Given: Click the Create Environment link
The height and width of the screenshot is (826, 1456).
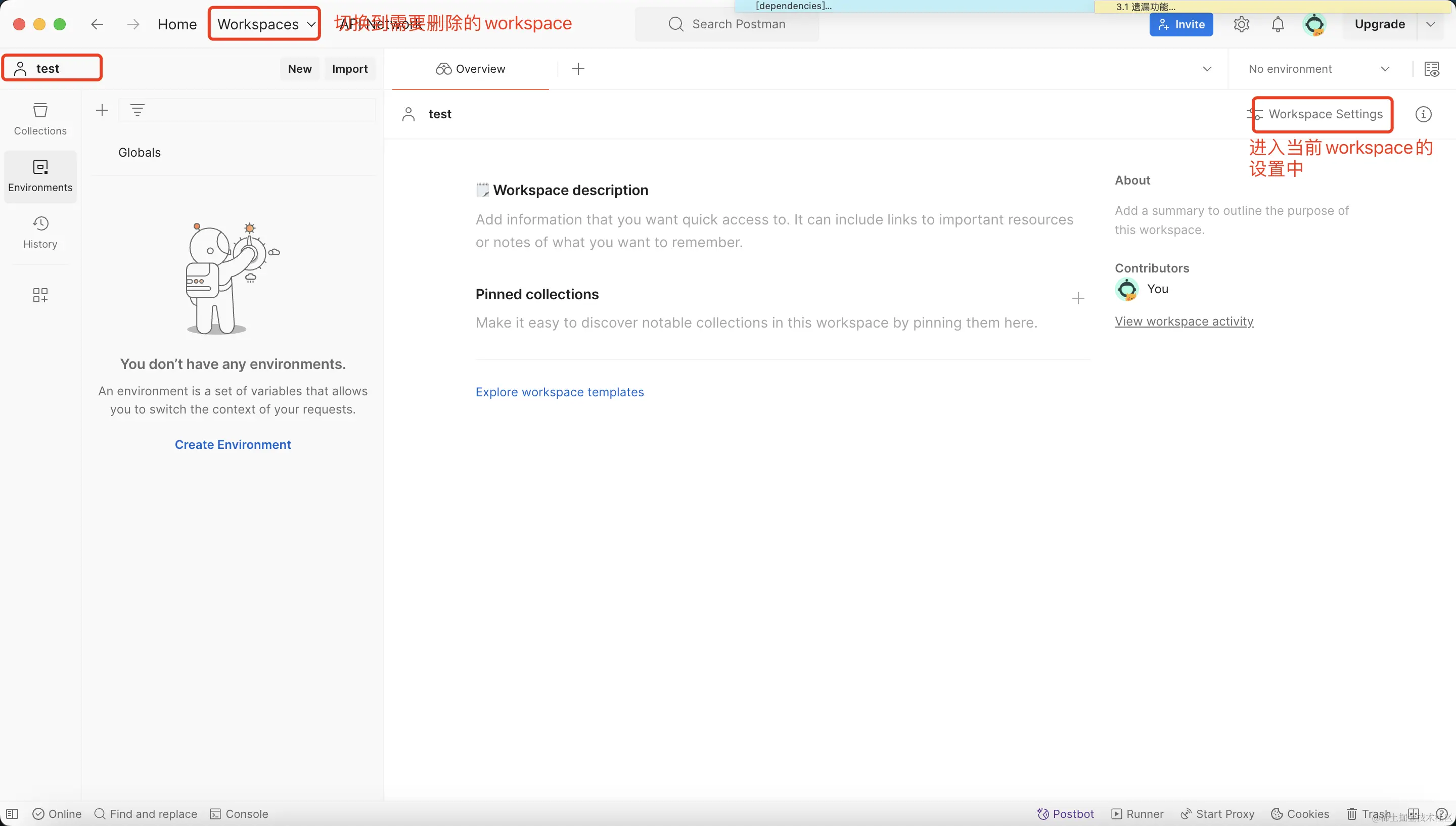Looking at the screenshot, I should tap(233, 444).
